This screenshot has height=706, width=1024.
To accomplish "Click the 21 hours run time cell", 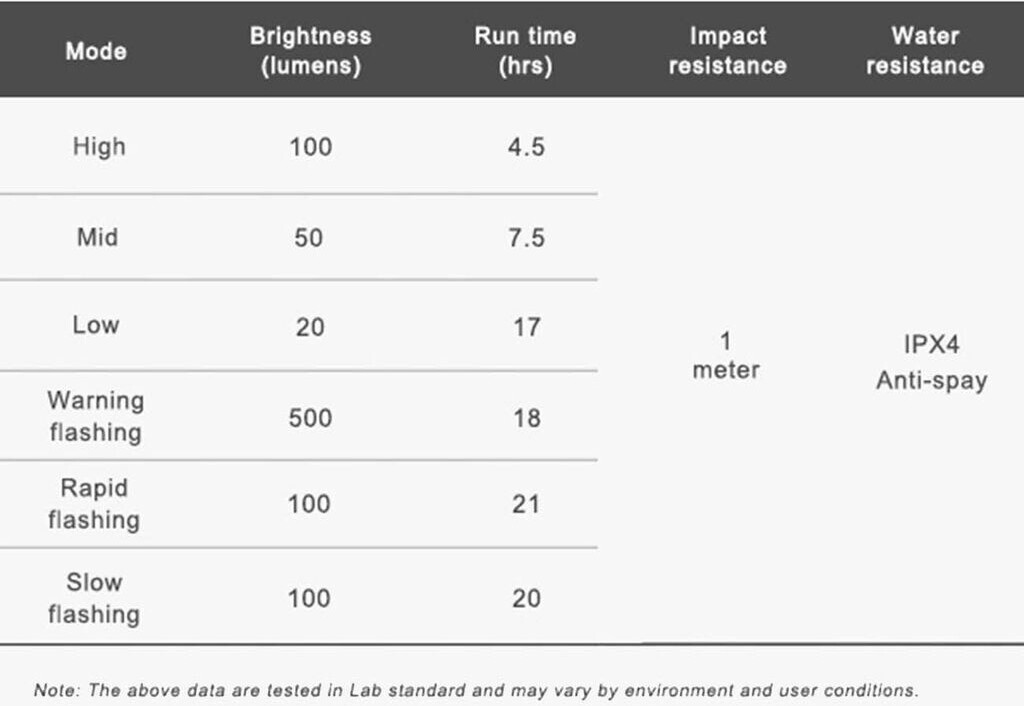I will (x=526, y=504).
